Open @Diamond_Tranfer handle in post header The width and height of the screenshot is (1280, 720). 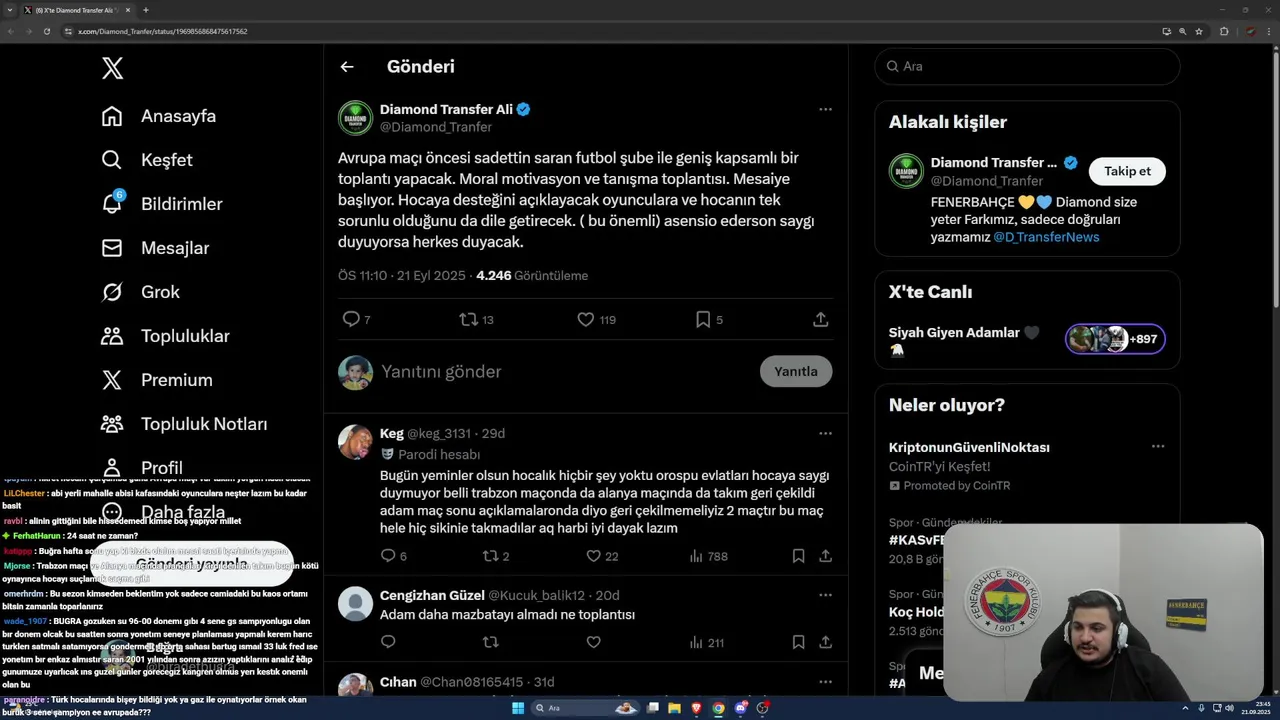click(436, 127)
